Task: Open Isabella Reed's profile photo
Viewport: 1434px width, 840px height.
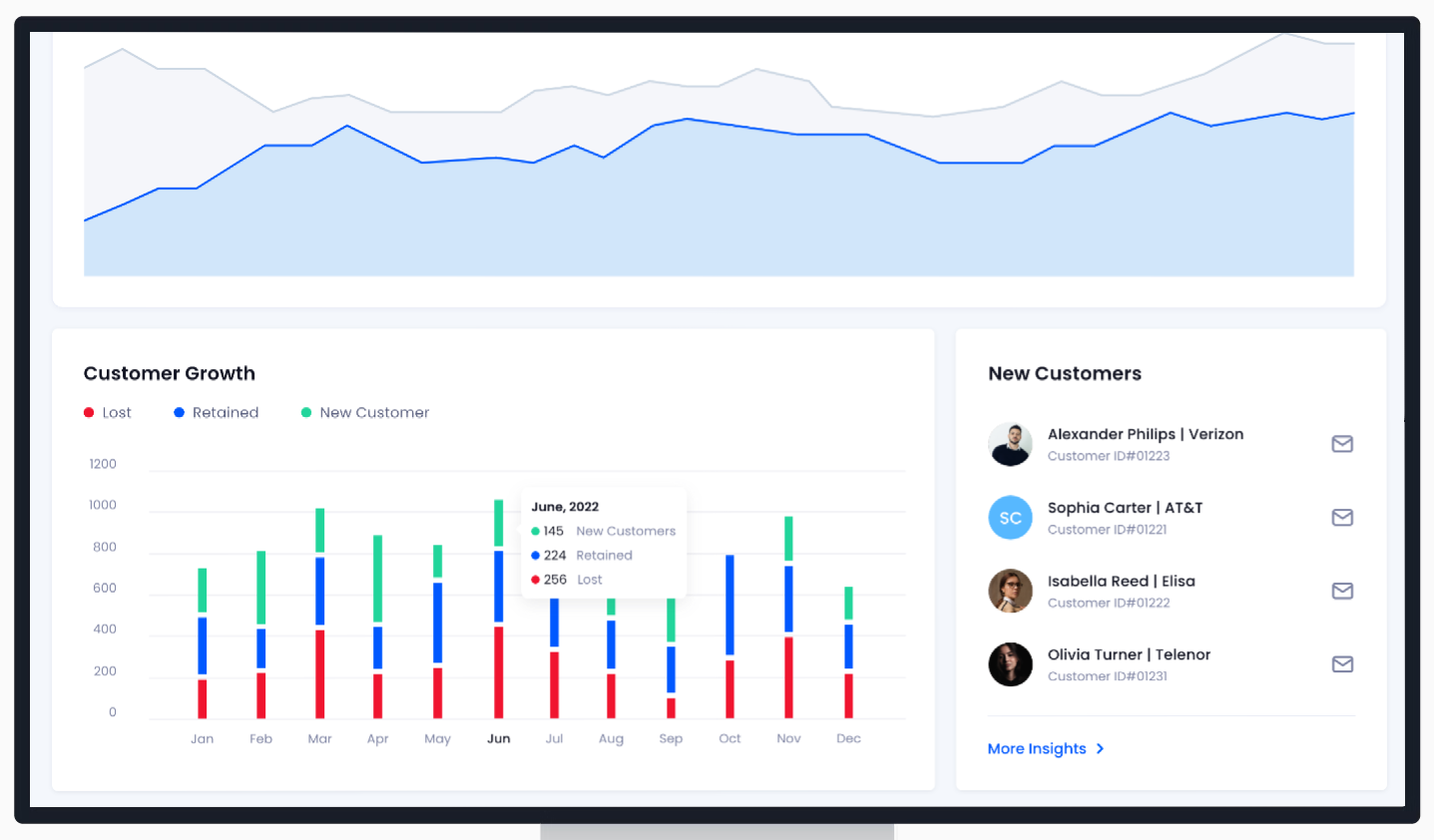Action: pos(1010,591)
